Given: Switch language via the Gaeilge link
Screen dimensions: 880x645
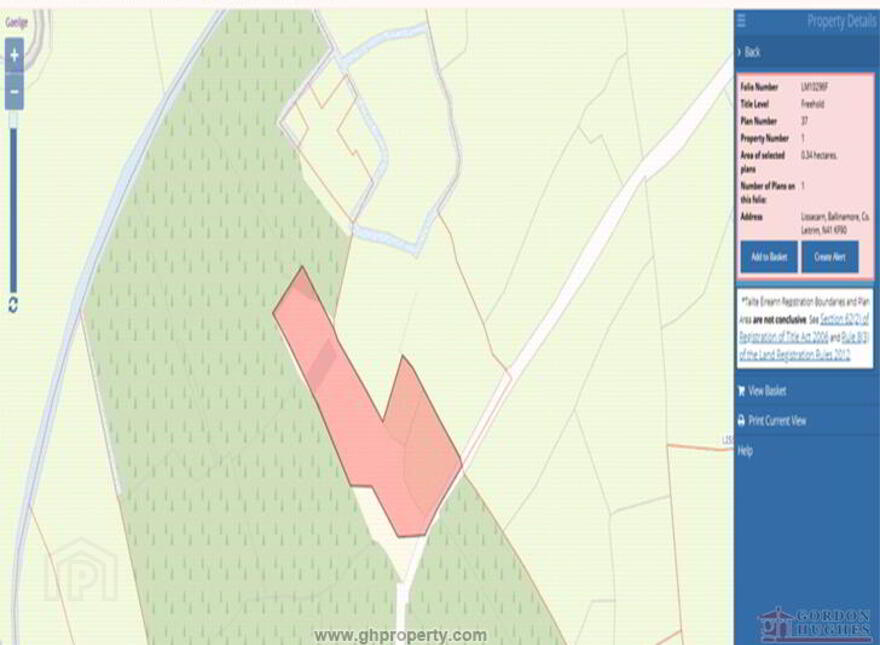Looking at the screenshot, I should click(x=16, y=23).
